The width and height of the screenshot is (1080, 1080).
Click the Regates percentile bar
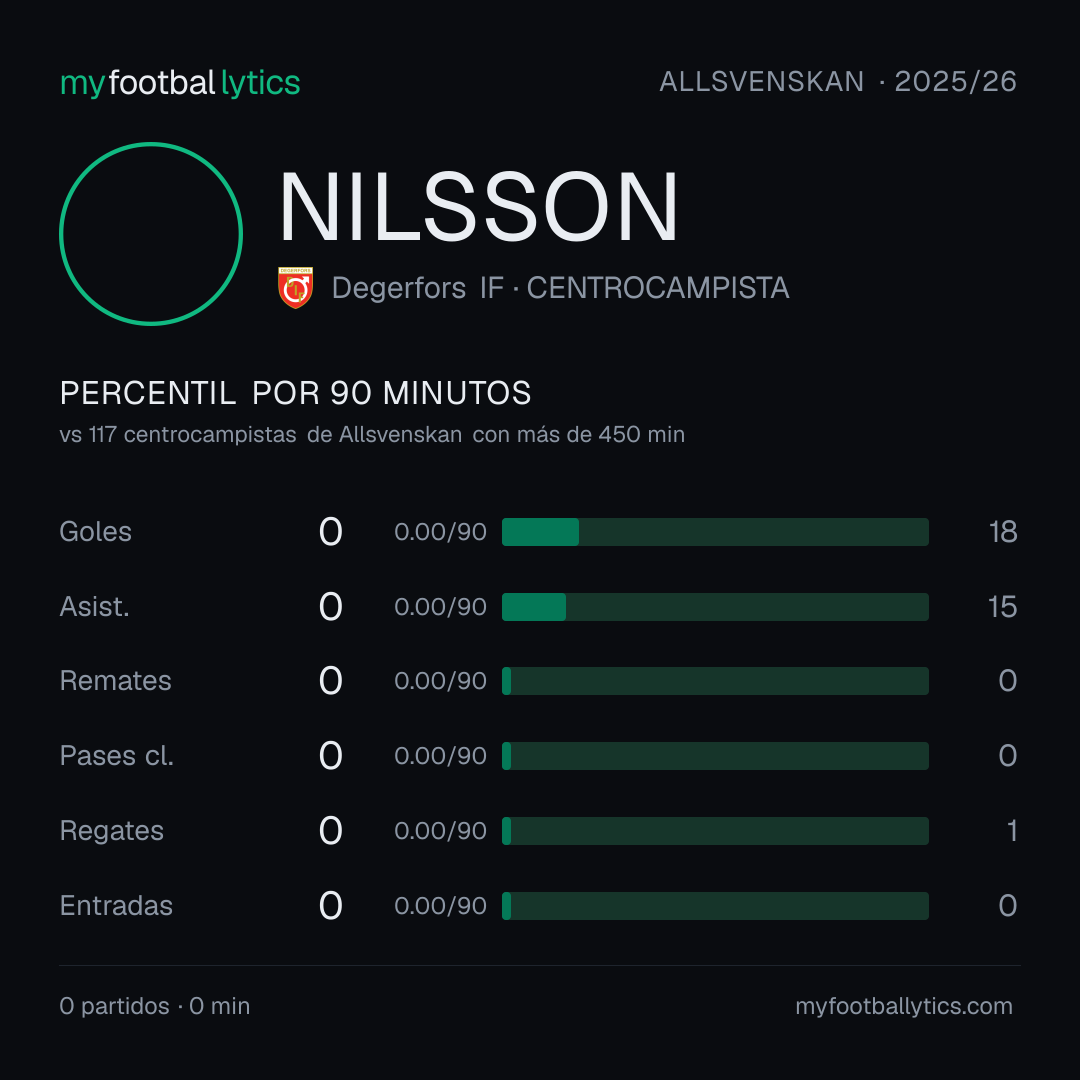pos(715,831)
